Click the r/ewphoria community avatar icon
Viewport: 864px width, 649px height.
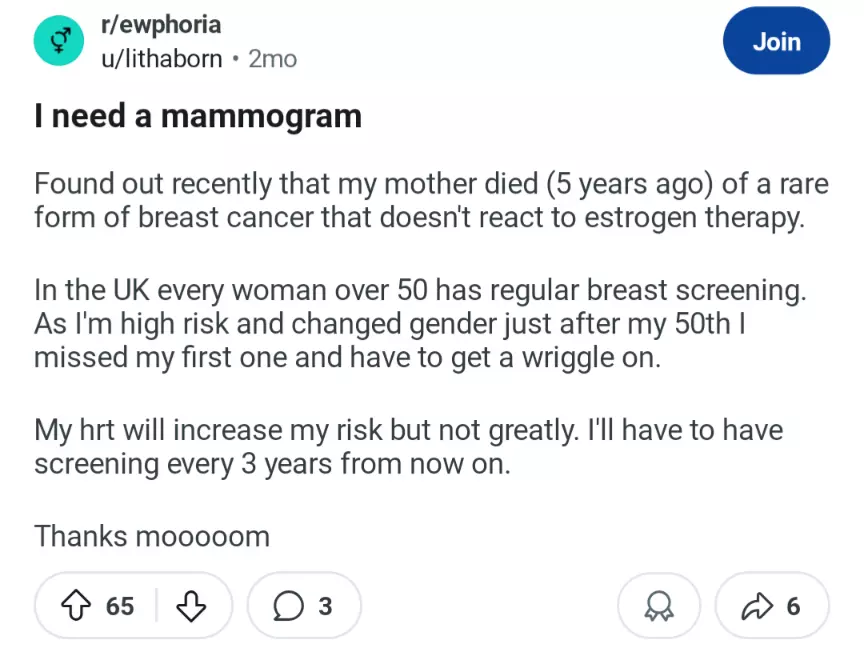click(59, 42)
